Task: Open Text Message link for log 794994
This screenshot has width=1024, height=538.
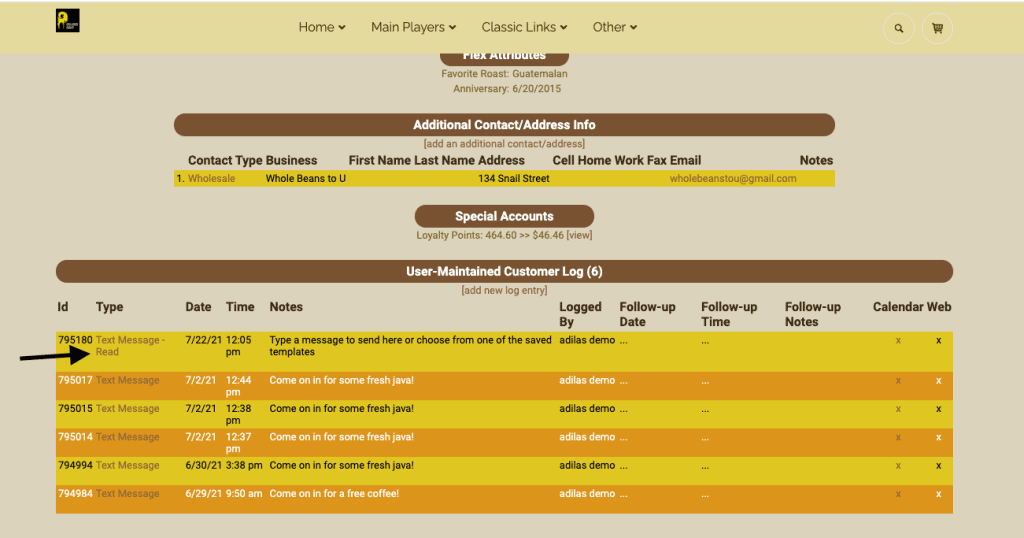Action: pyautogui.click(x=127, y=466)
